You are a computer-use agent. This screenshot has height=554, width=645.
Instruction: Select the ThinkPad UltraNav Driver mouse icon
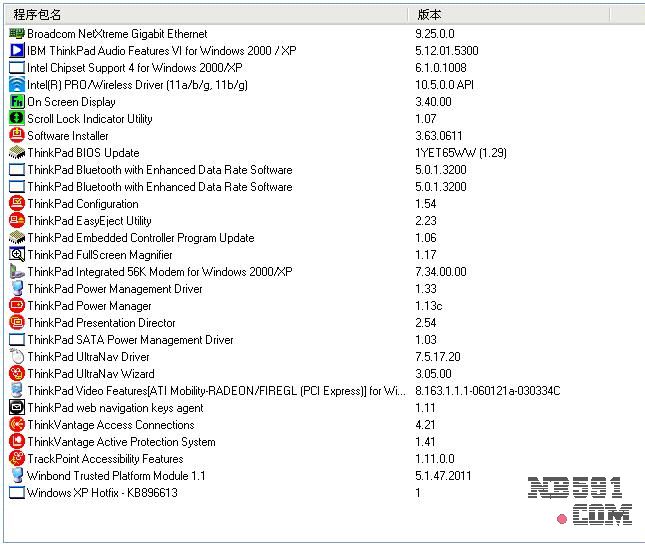click(17, 357)
